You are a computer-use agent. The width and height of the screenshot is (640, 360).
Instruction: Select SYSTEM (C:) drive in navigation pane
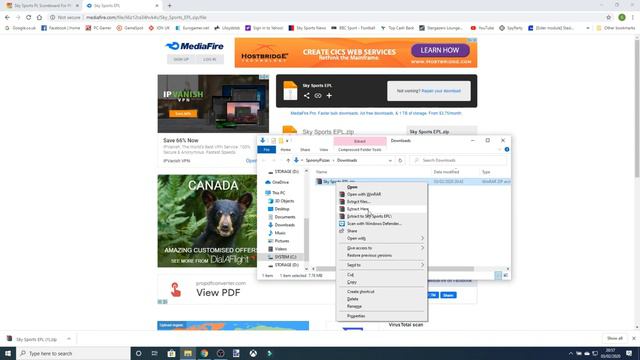coord(285,257)
